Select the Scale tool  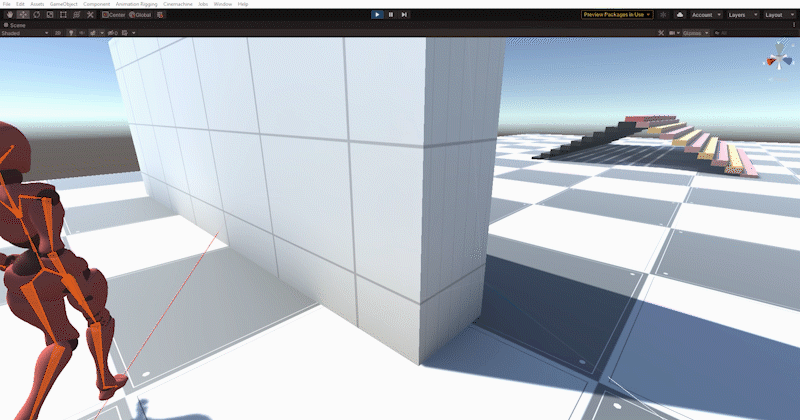49,15
